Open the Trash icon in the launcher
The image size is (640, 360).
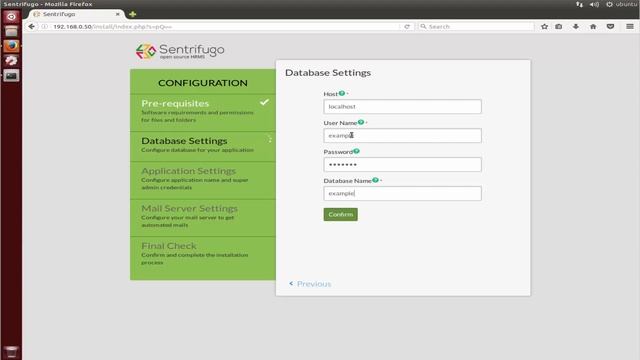pos(11,352)
